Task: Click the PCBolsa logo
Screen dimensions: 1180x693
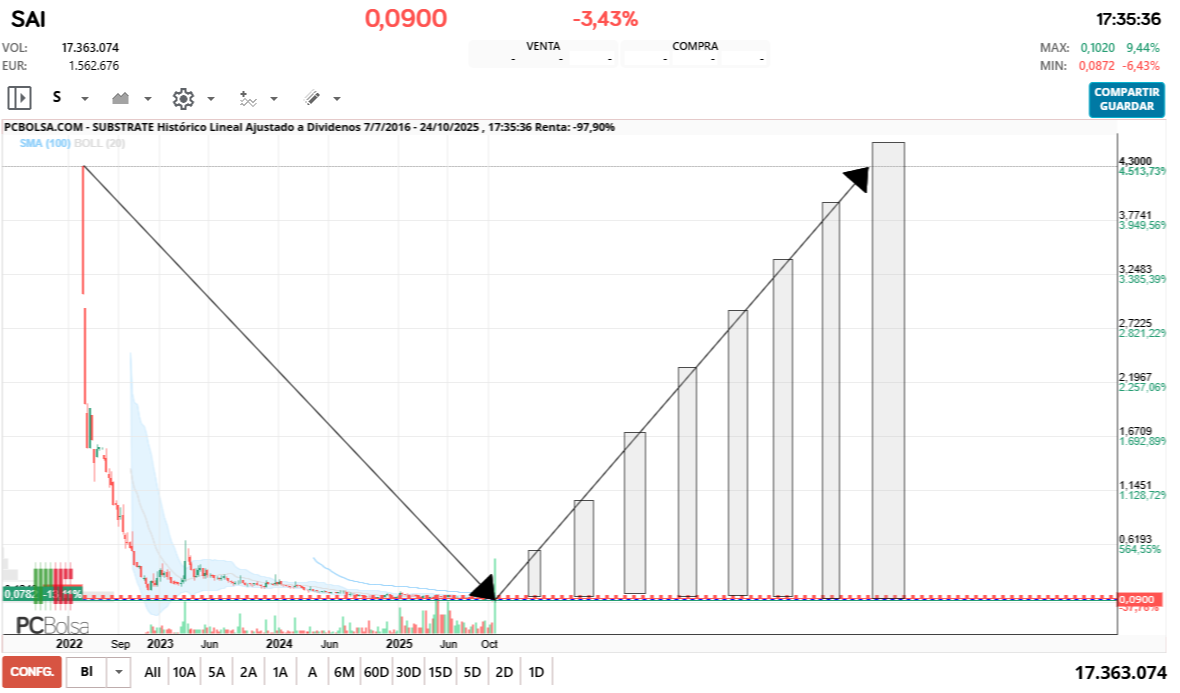Action: coord(52,625)
